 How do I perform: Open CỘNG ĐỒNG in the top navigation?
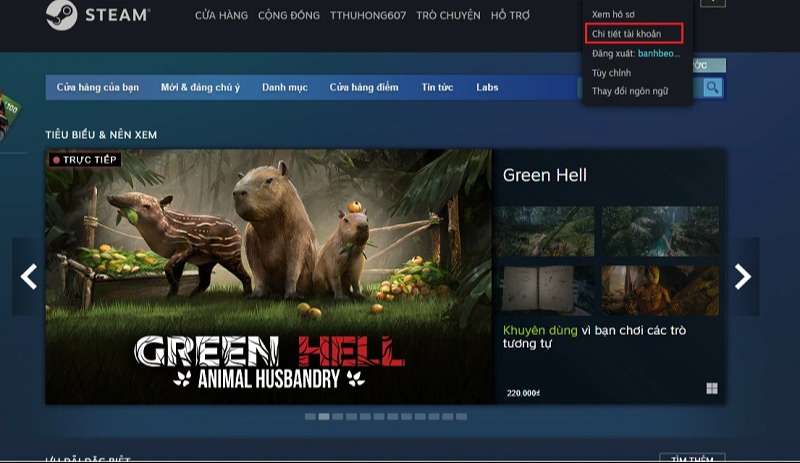(x=289, y=15)
